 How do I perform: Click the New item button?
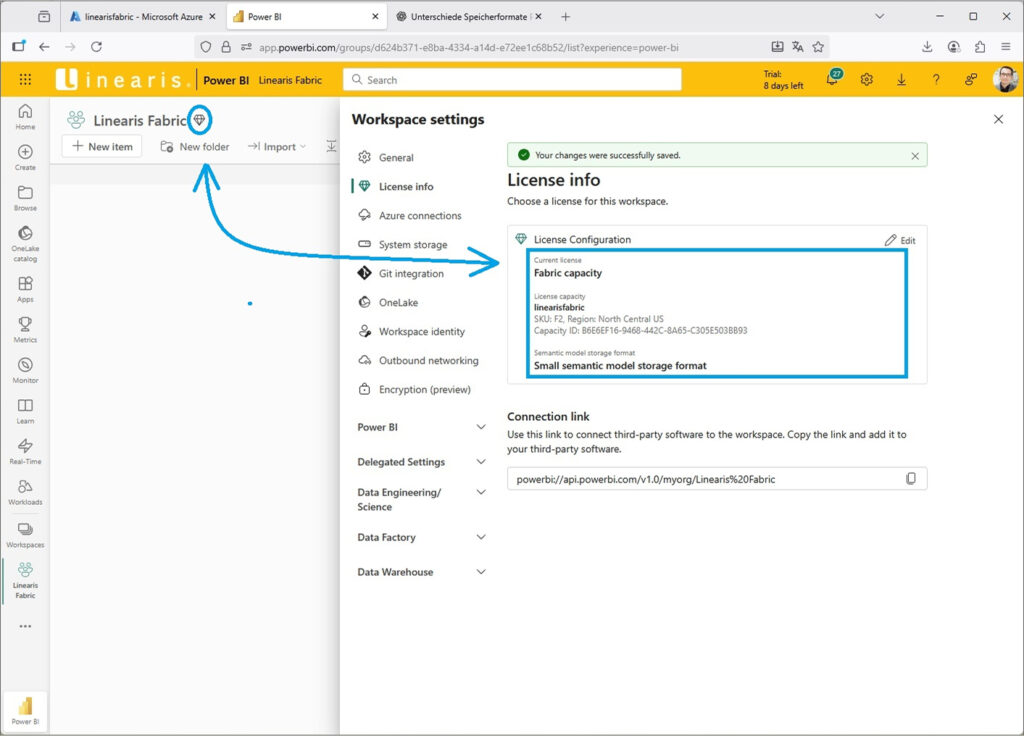102,146
